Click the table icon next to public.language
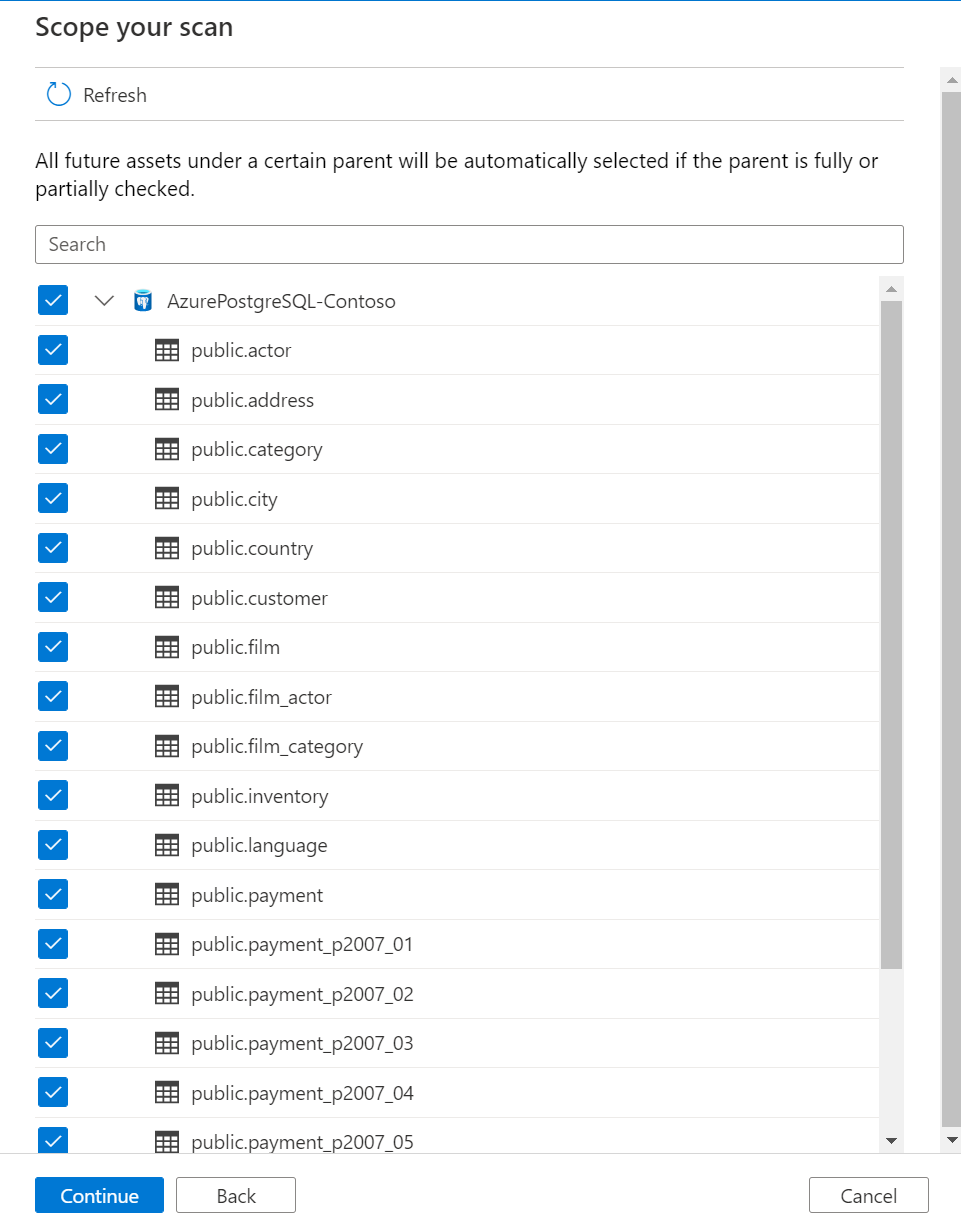 pos(167,845)
